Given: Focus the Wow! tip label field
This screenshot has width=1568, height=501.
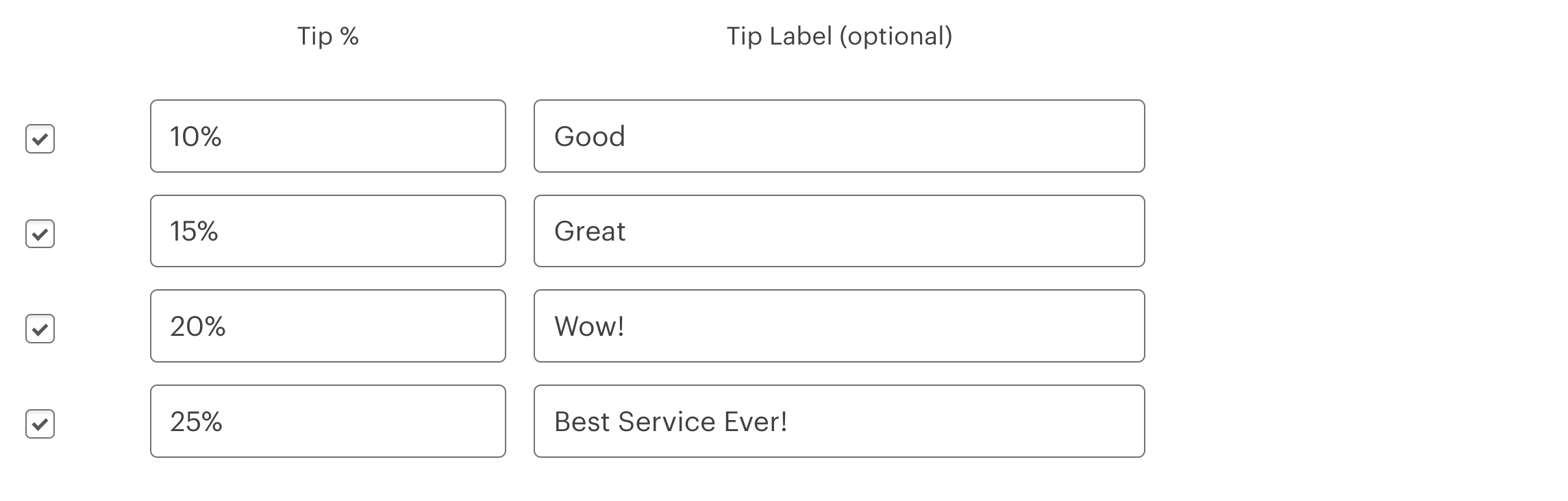Looking at the screenshot, I should pyautogui.click(x=839, y=326).
